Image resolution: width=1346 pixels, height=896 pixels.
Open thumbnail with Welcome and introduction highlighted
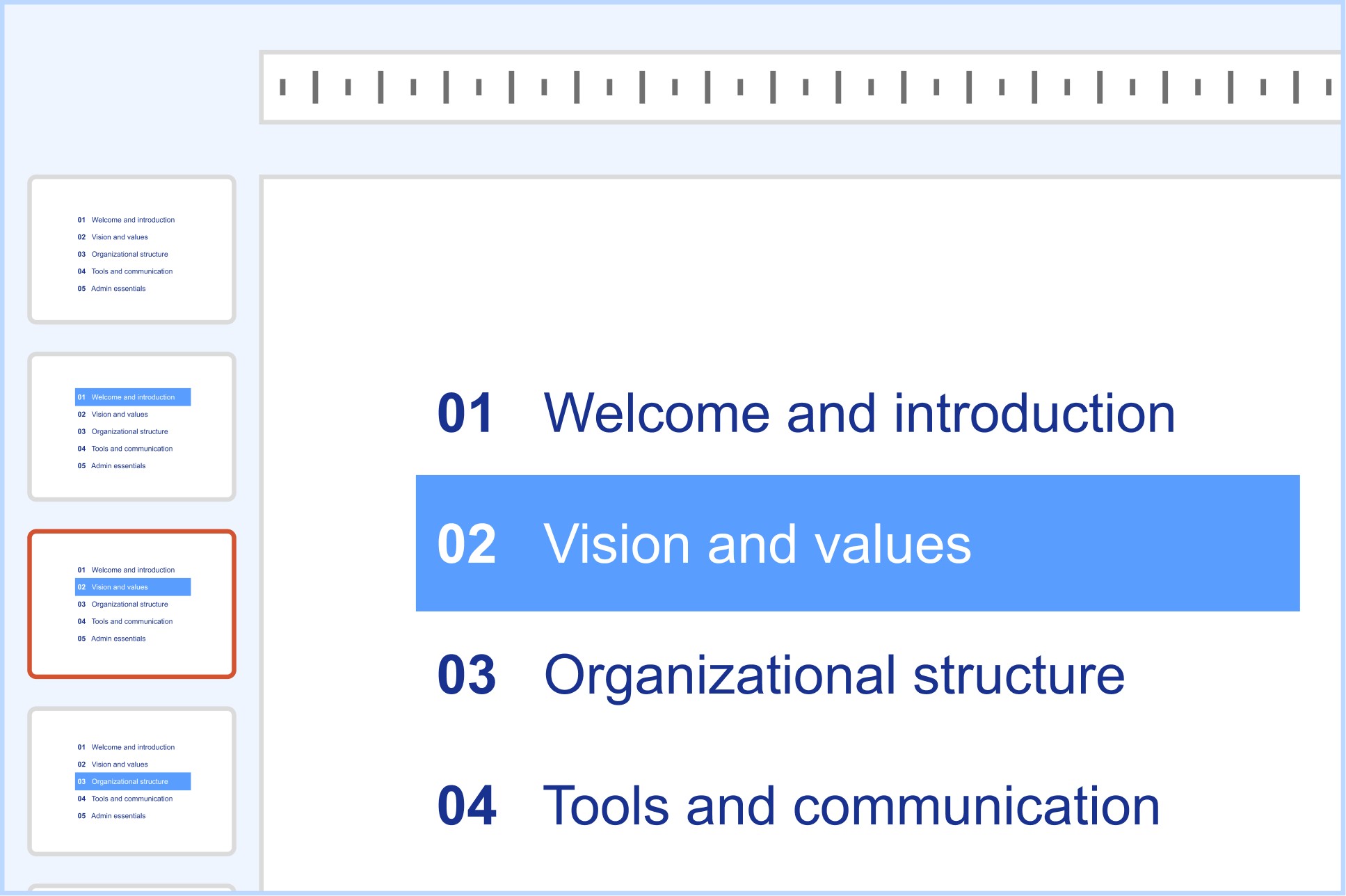pyautogui.click(x=131, y=426)
